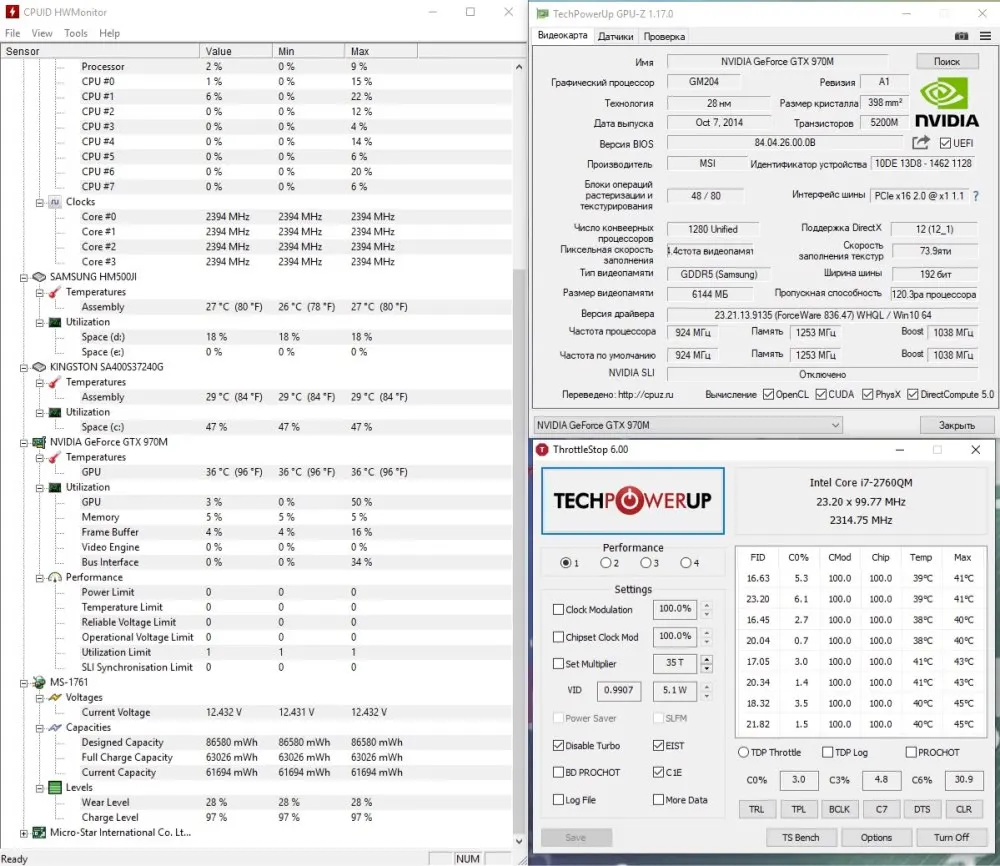This screenshot has width=1000, height=866.
Task: Click the KINGSTON SA400S37240G drive icon
Action: (40, 367)
